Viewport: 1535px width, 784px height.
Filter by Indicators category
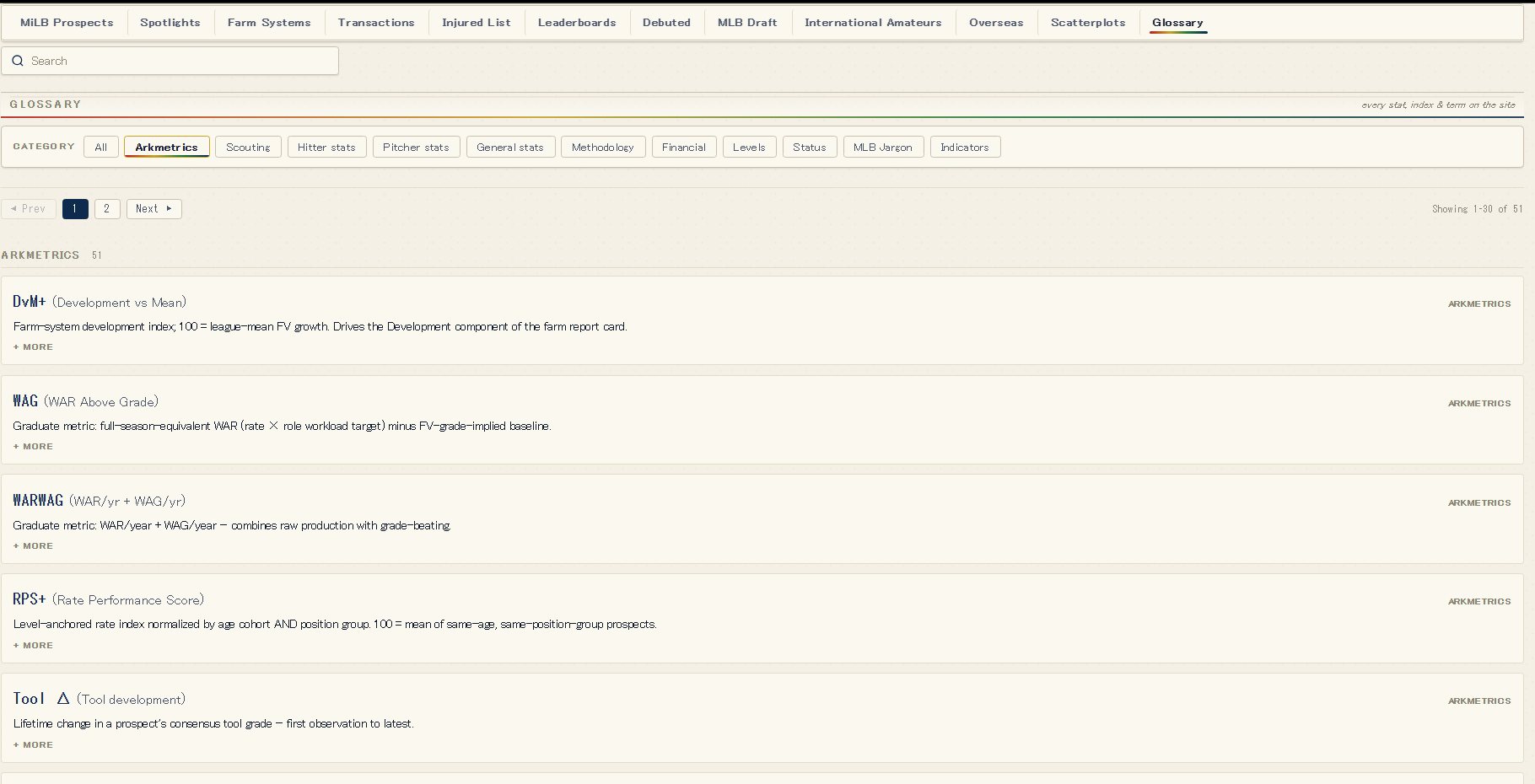pyautogui.click(x=965, y=147)
